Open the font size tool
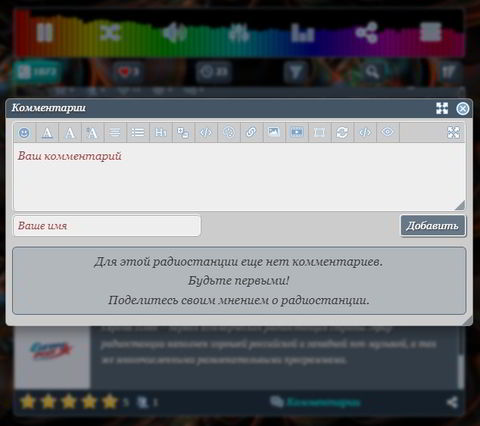The width and height of the screenshot is (480, 426). click(x=92, y=133)
